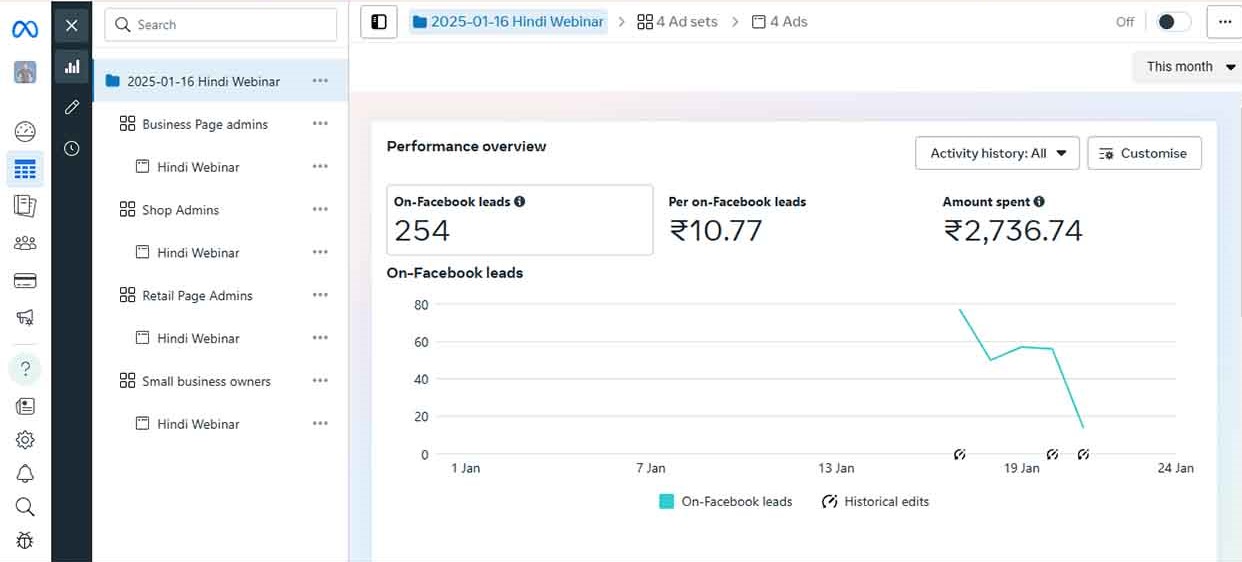Image resolution: width=1242 pixels, height=562 pixels.
Task: Click the 19 Jan axis label
Action: [1022, 468]
